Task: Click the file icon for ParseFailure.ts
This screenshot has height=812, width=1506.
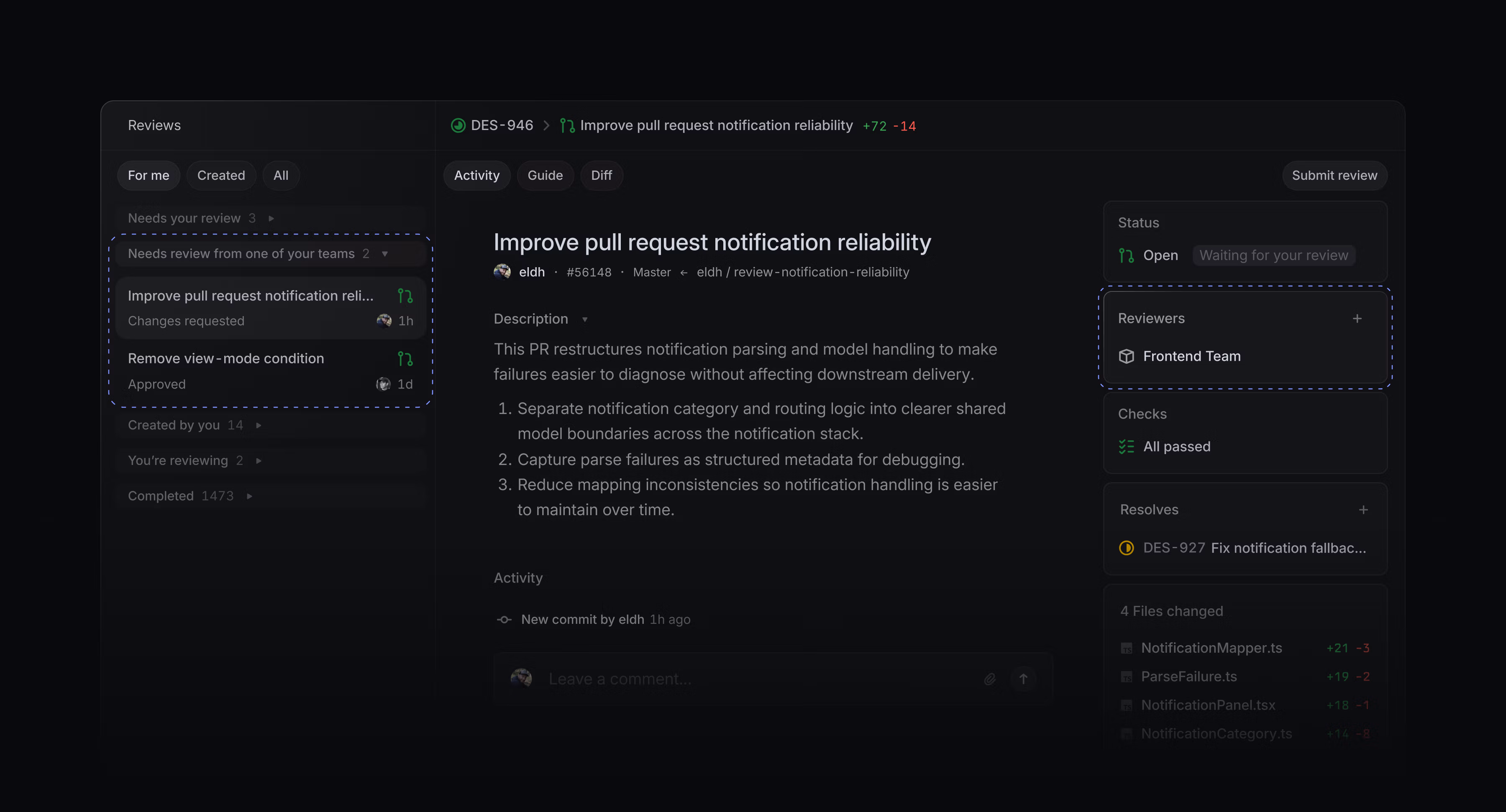Action: [1126, 677]
